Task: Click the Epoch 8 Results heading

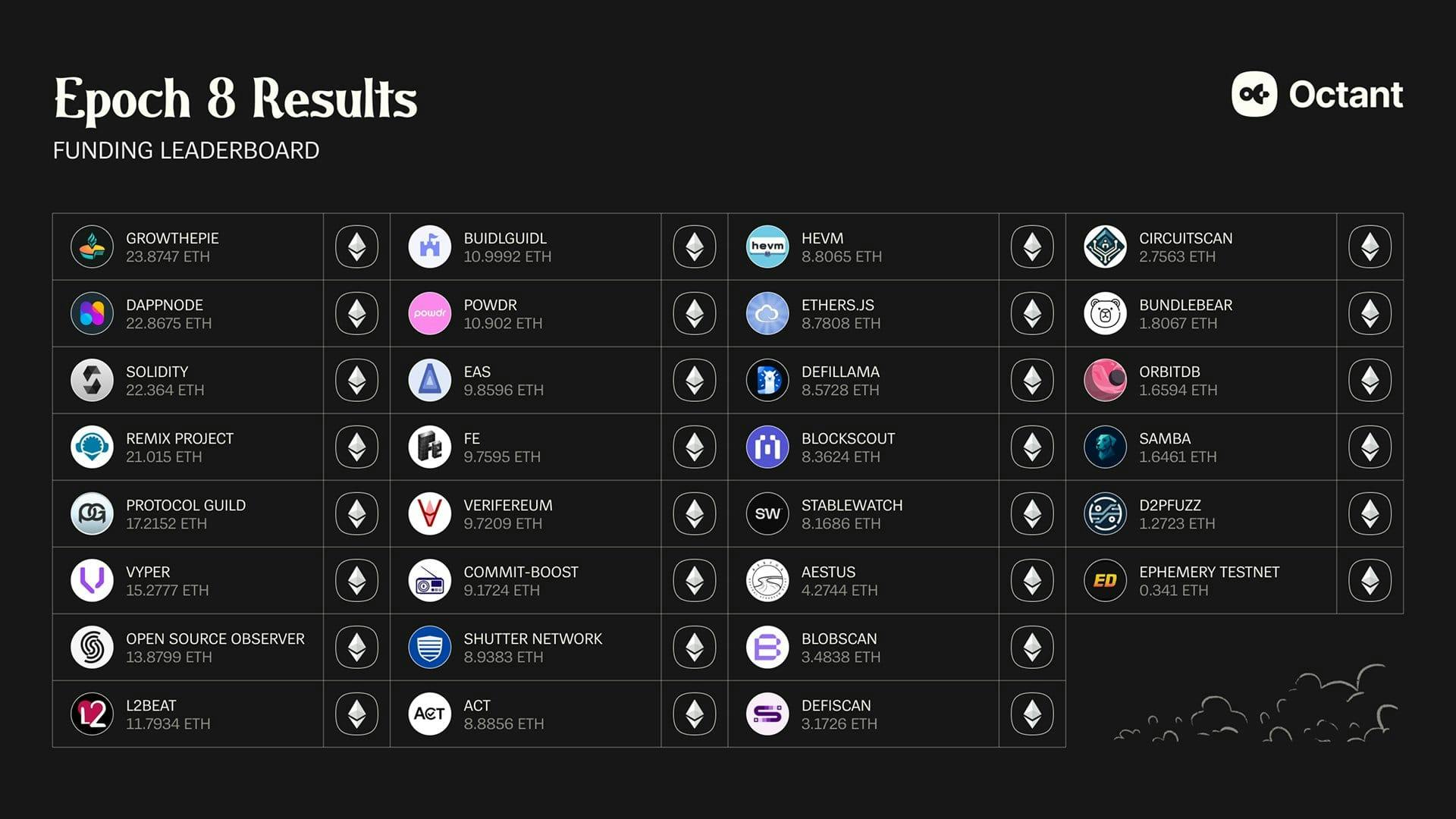Action: point(235,99)
